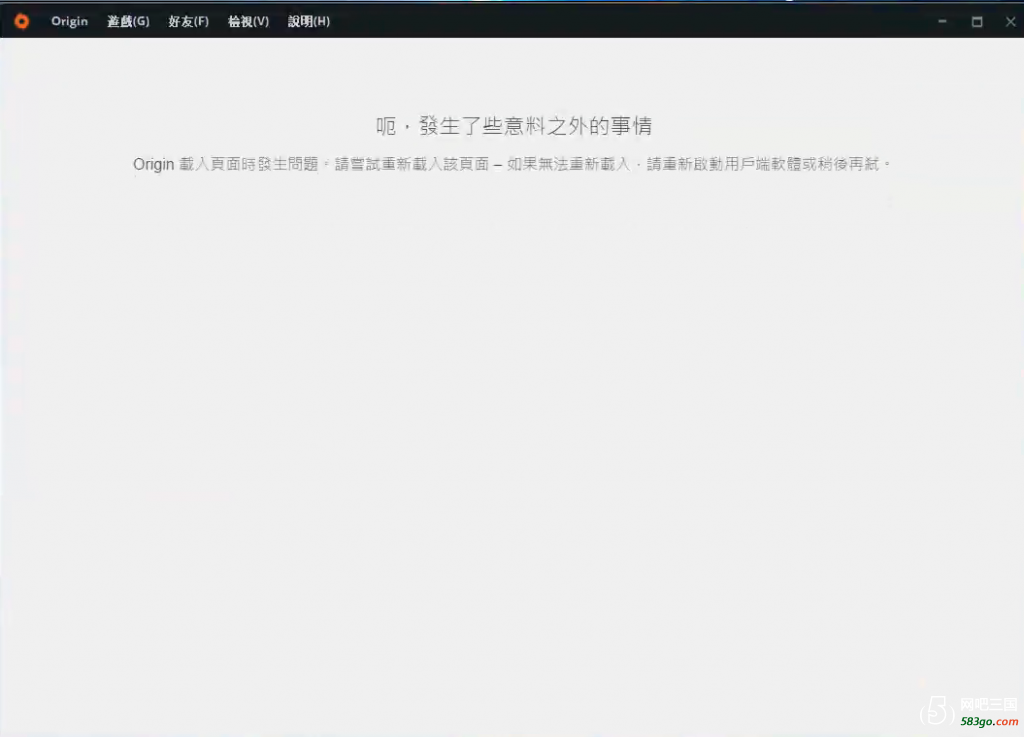Viewport: 1024px width, 737px height.
Task: Click the heading 呃，發生了些意料之外的事情
Action: (x=514, y=125)
